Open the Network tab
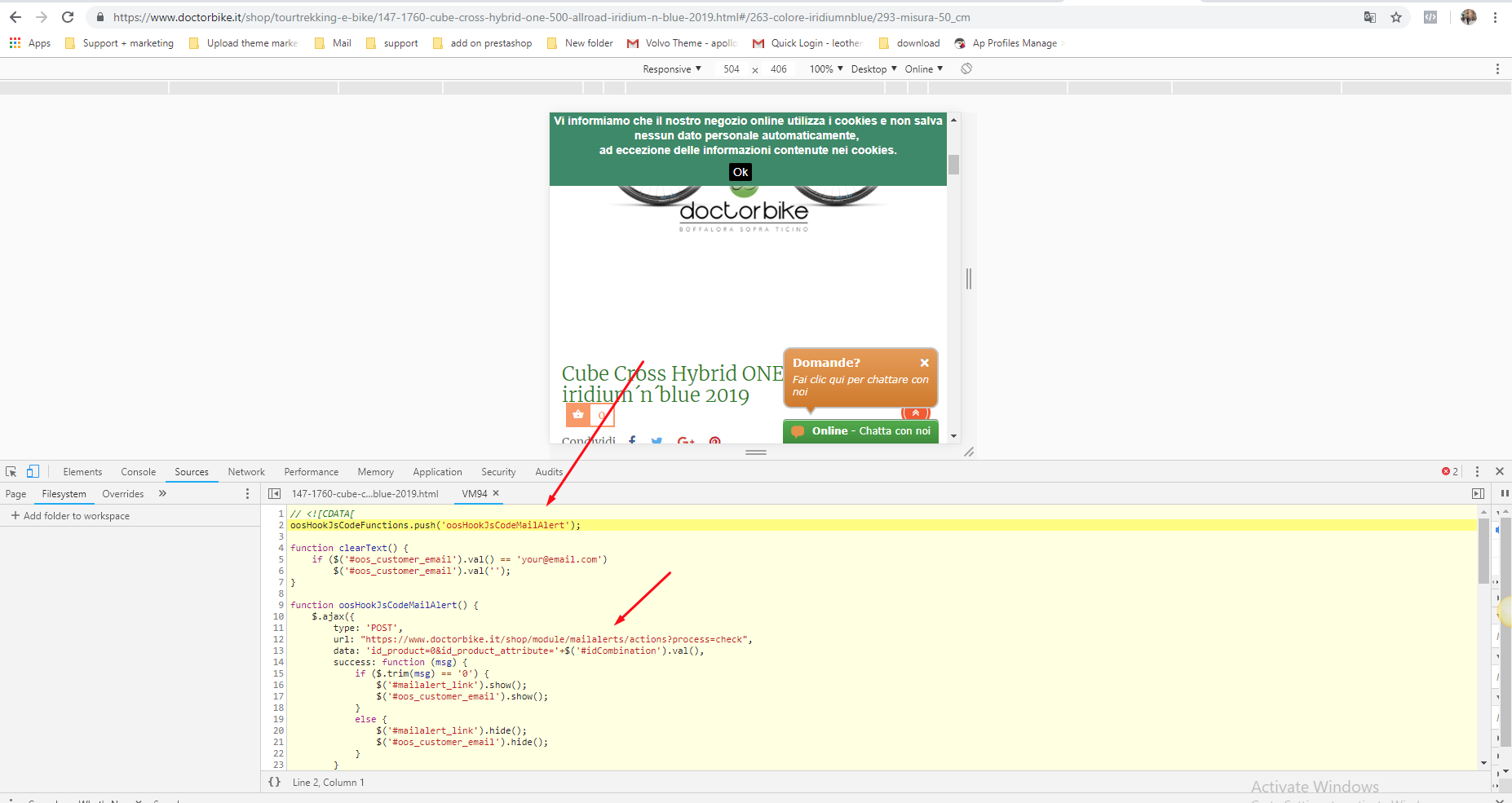 click(x=246, y=471)
